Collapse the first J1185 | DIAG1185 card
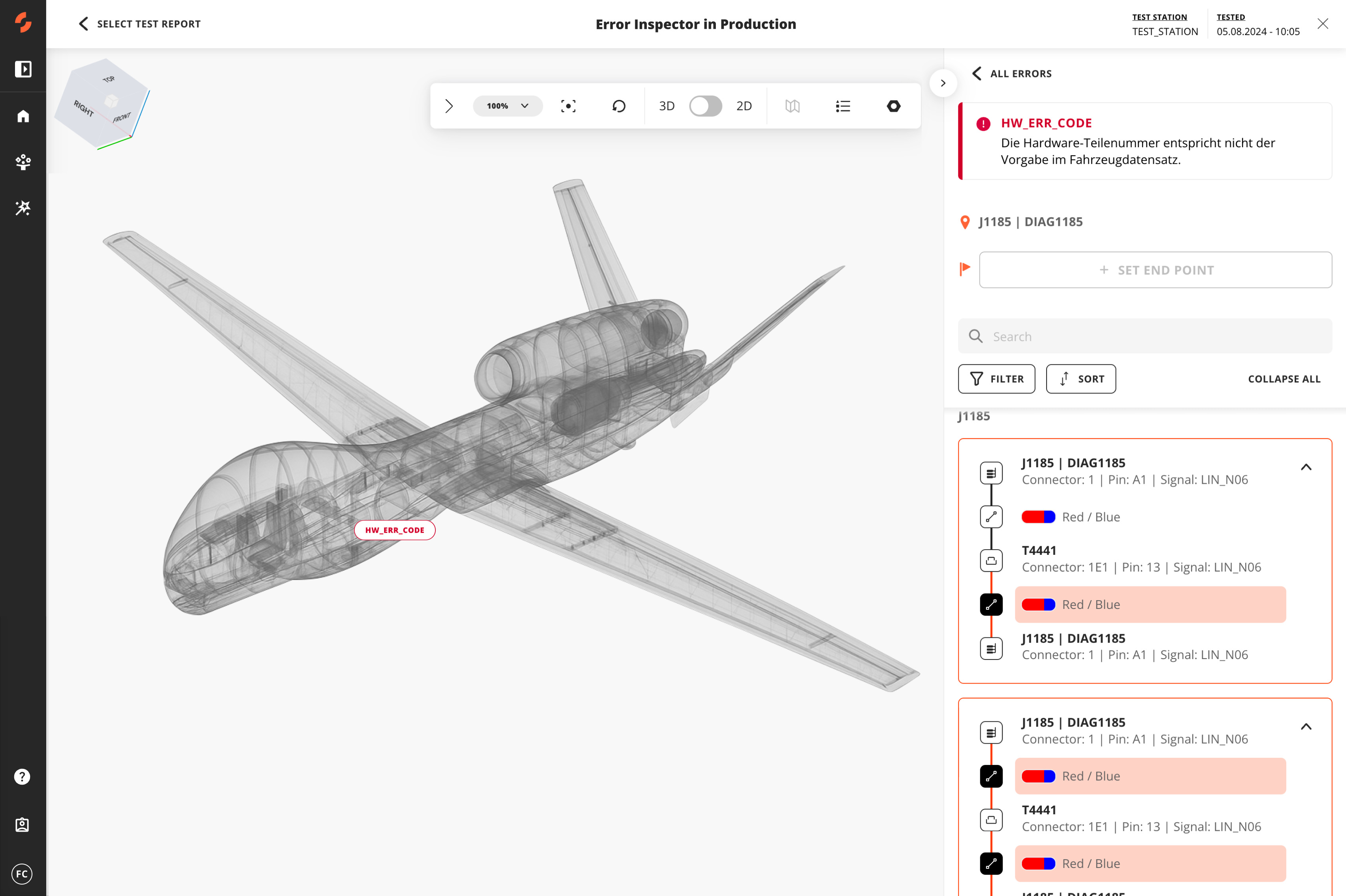 pyautogui.click(x=1305, y=468)
